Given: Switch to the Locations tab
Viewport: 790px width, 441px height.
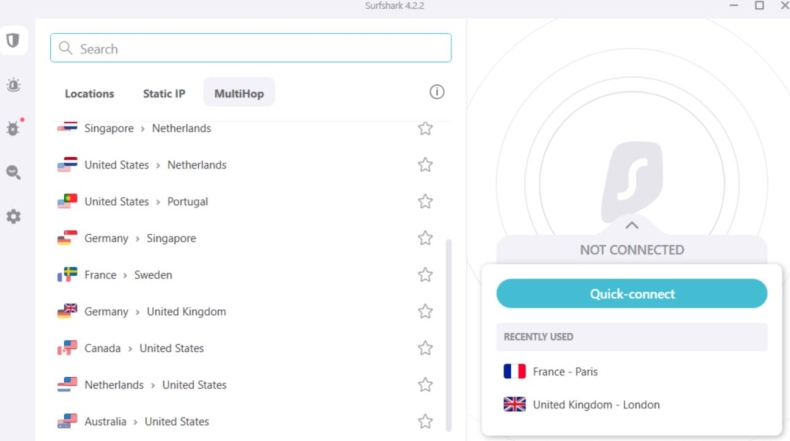Looking at the screenshot, I should pyautogui.click(x=90, y=93).
